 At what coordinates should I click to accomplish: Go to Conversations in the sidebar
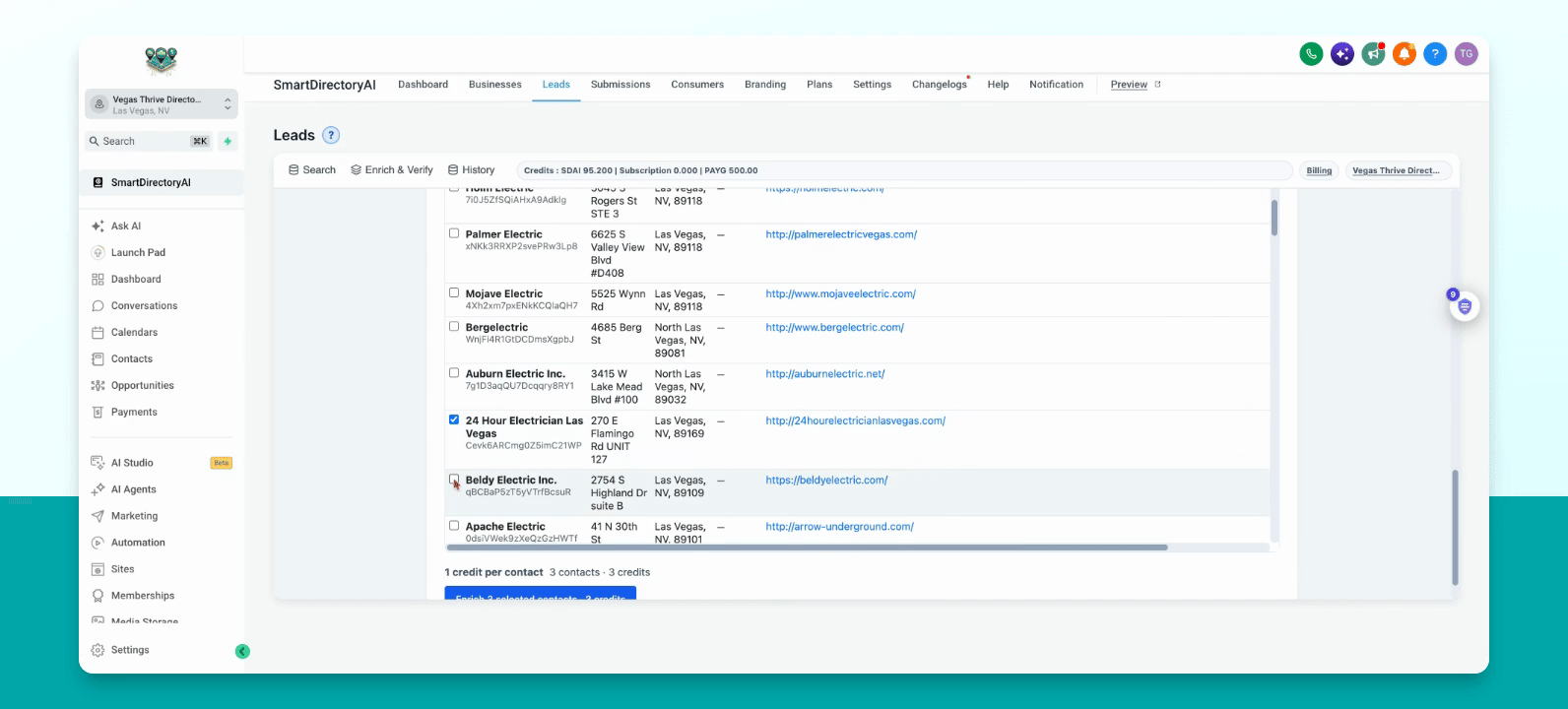pos(144,306)
